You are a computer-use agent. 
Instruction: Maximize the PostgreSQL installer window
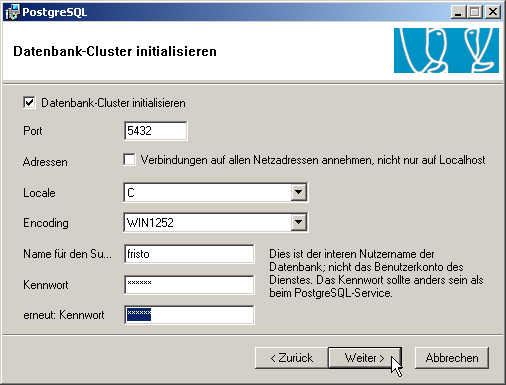click(475, 12)
